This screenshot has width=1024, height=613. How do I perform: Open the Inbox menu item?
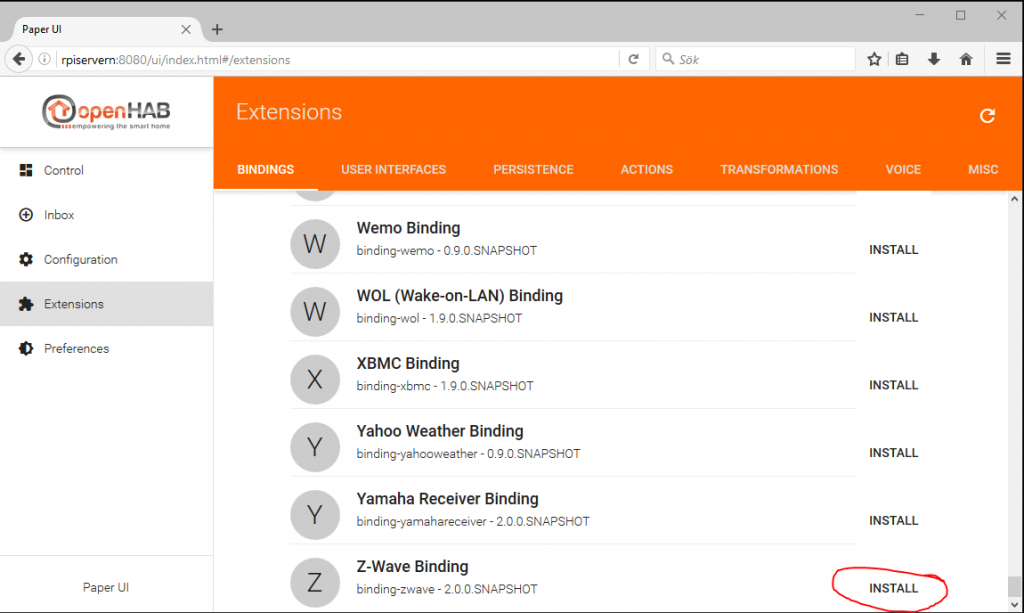pyautogui.click(x=106, y=215)
